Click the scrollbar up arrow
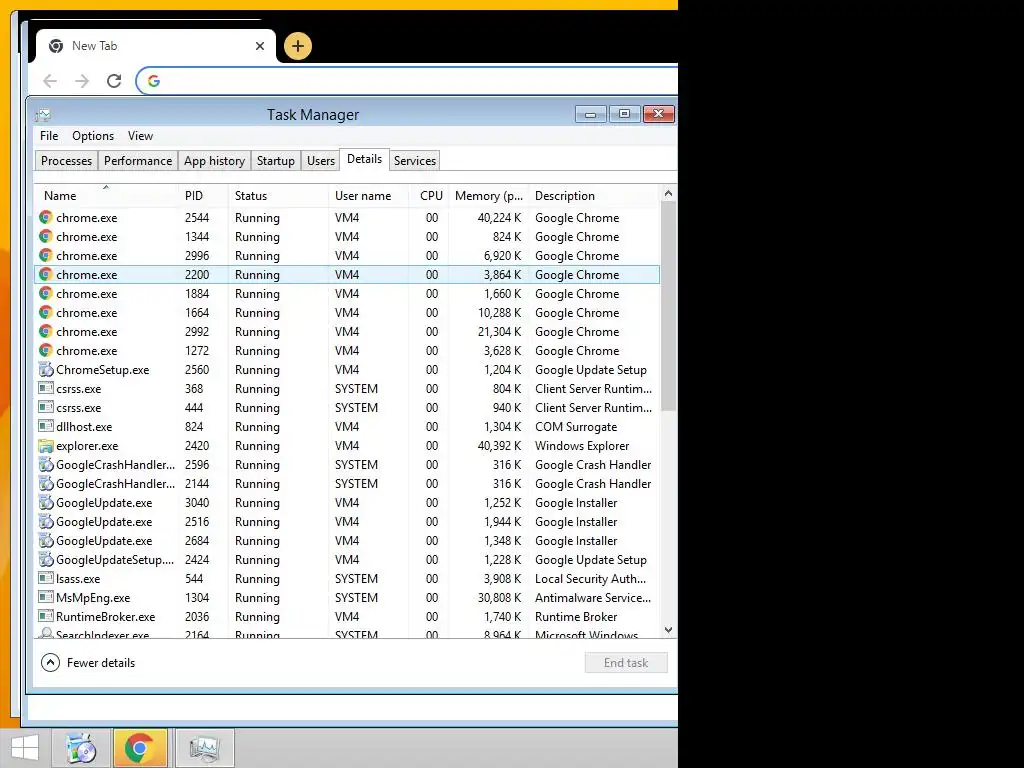Image resolution: width=1024 pixels, height=768 pixels. click(x=668, y=194)
